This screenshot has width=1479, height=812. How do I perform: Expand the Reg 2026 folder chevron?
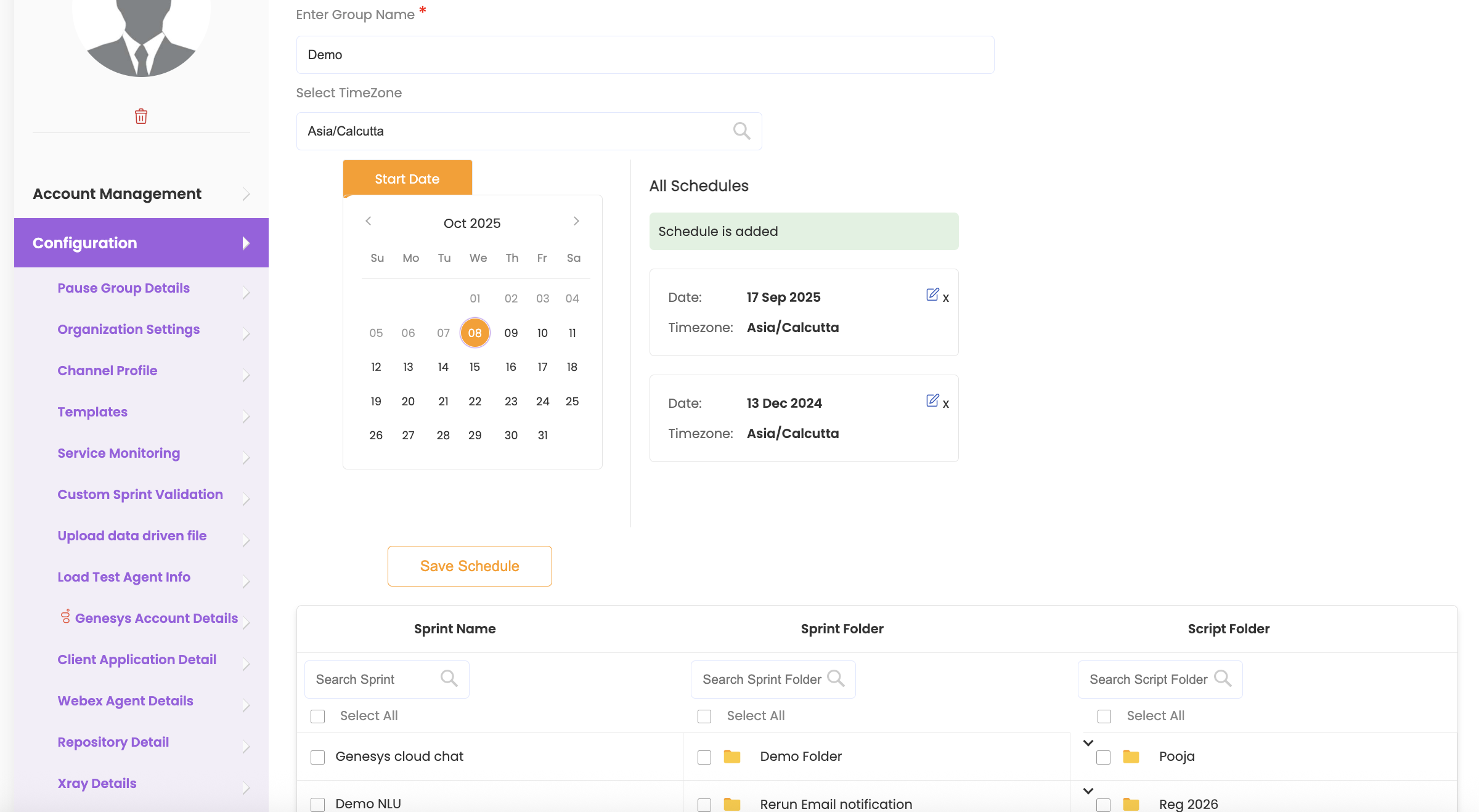click(1088, 791)
